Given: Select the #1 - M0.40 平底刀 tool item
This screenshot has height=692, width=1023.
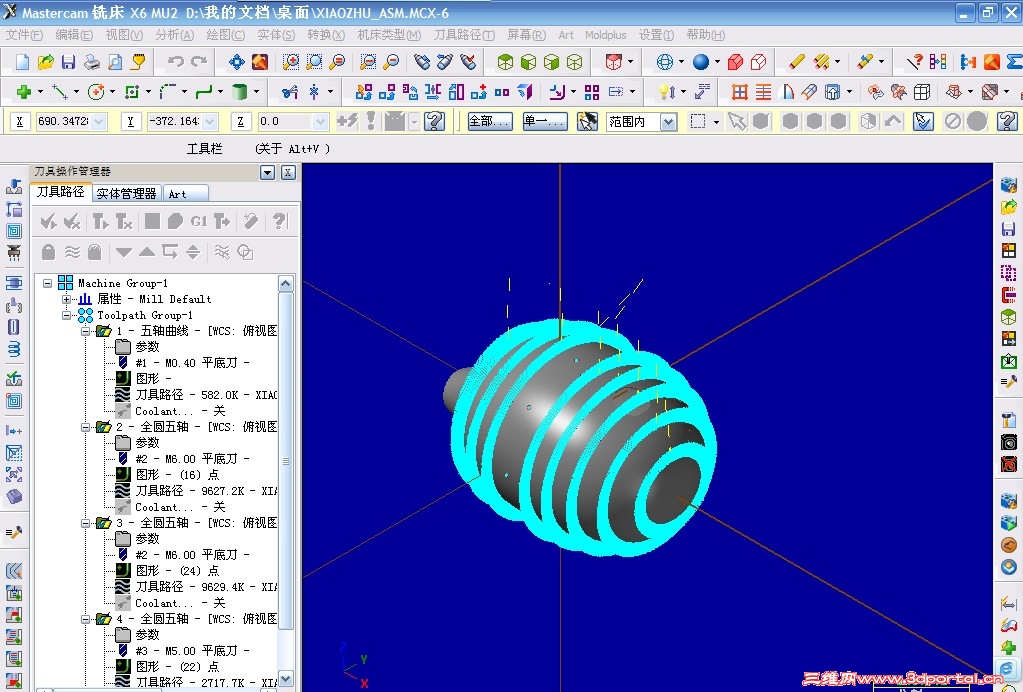Looking at the screenshot, I should 192,363.
